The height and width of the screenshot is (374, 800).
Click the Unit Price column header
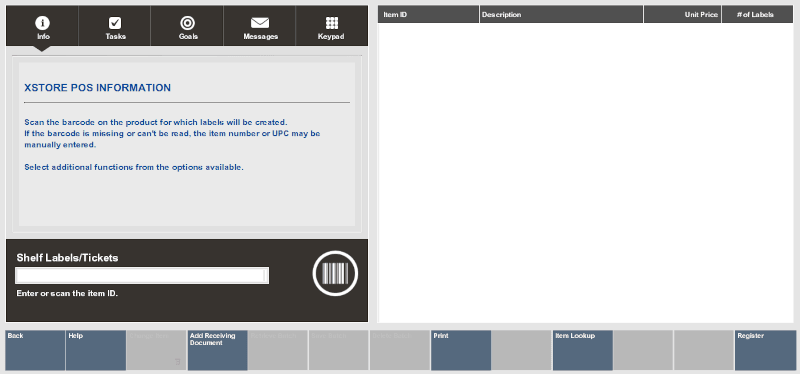coord(683,15)
